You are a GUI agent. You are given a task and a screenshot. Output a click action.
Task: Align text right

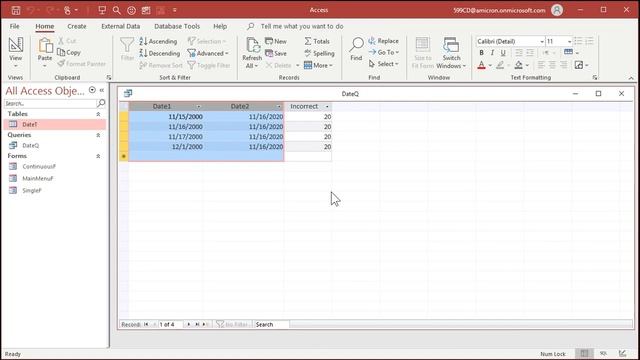coord(563,65)
